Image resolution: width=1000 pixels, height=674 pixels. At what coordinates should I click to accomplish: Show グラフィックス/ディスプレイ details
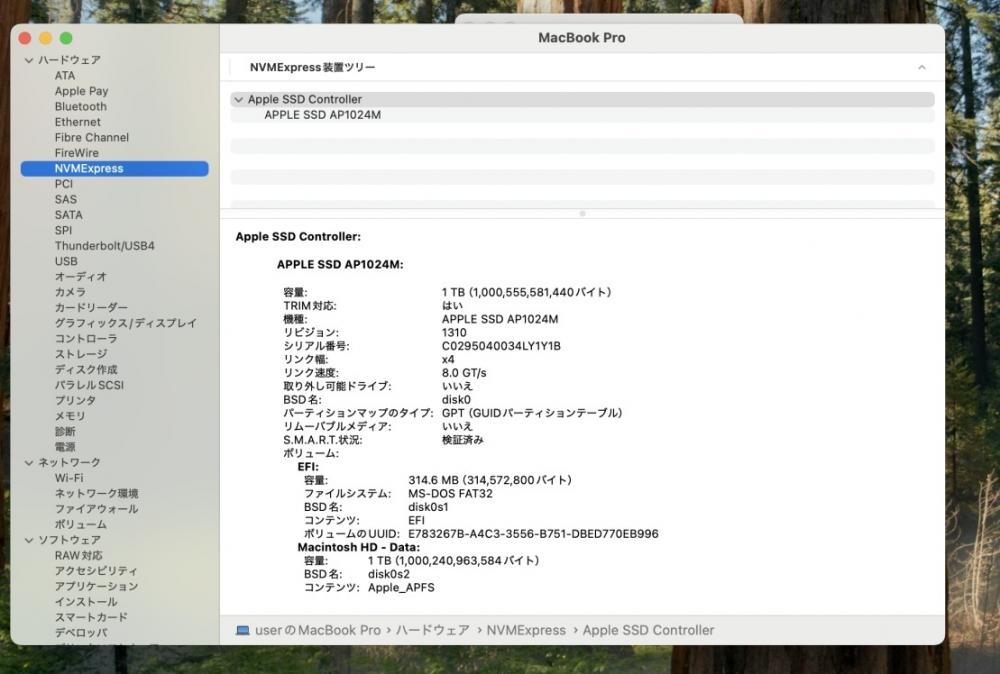(x=125, y=323)
